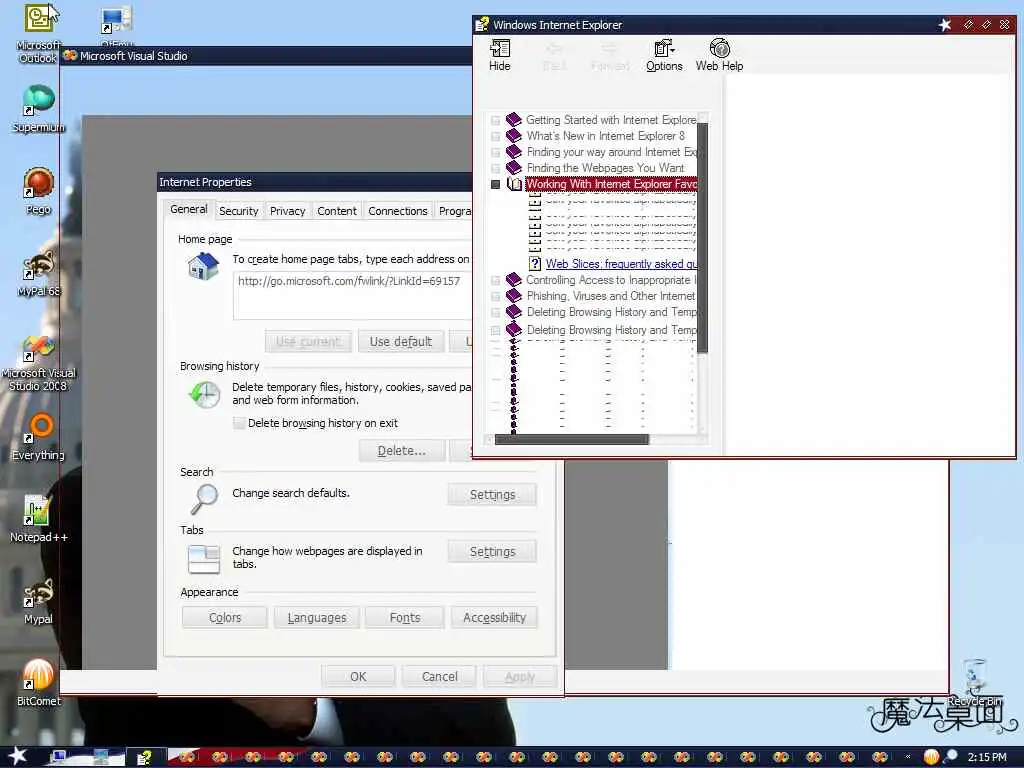The image size is (1024, 768).
Task: Click question-mark icon beside Web Slices topic
Action: 535,264
